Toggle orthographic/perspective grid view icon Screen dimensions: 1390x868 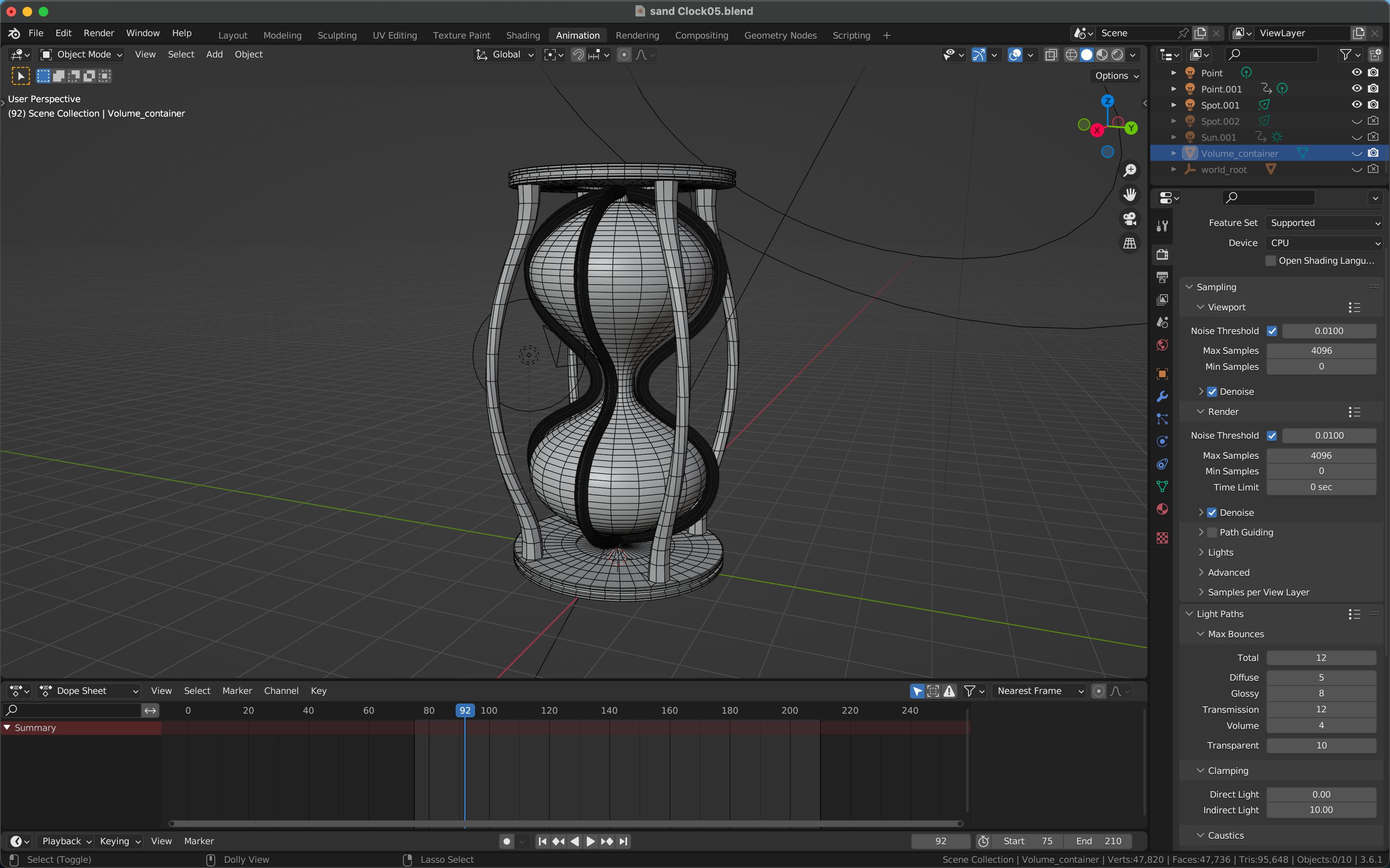[x=1129, y=243]
